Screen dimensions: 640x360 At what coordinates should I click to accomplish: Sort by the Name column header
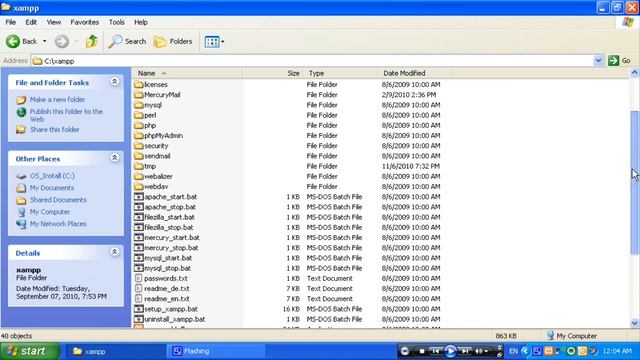187,73
